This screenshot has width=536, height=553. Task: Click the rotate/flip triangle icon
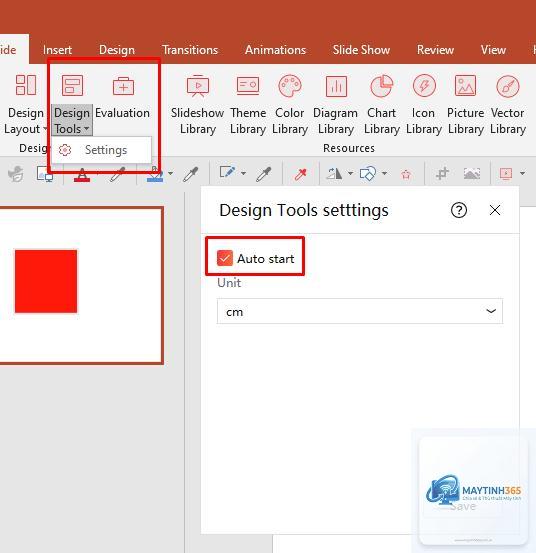[x=334, y=174]
